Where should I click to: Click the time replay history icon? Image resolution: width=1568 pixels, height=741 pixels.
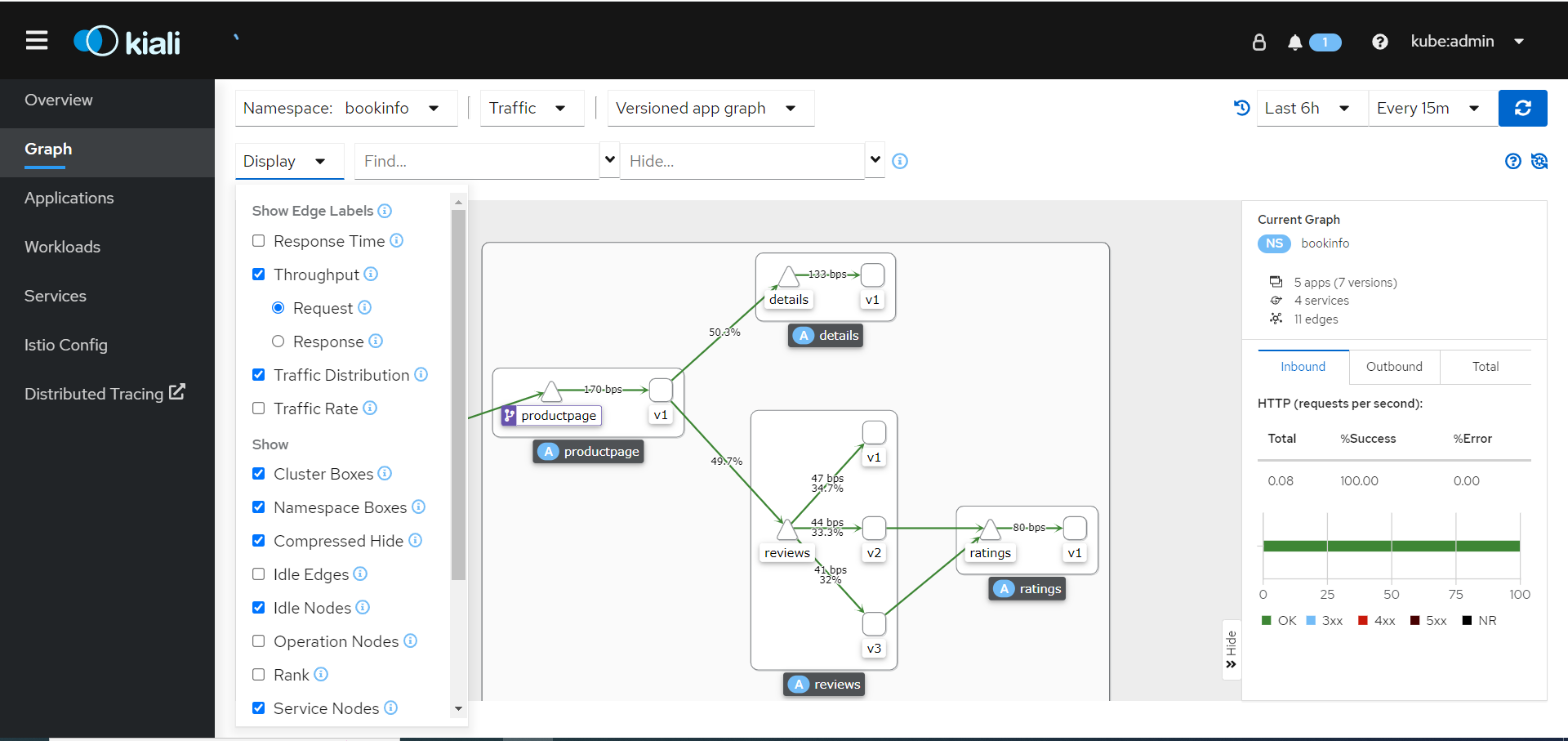[1241, 108]
